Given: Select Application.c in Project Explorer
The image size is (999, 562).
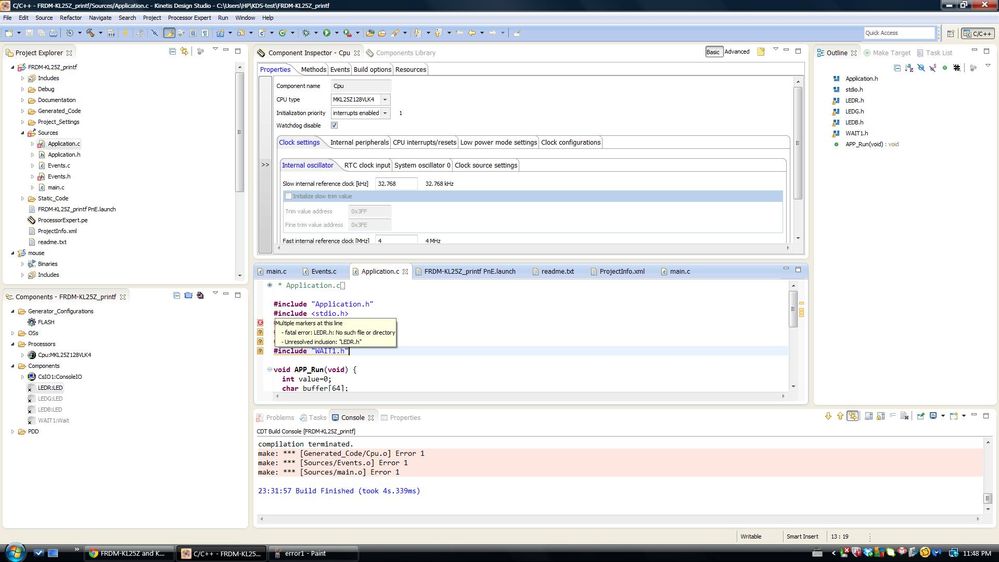Looking at the screenshot, I should click(x=64, y=143).
